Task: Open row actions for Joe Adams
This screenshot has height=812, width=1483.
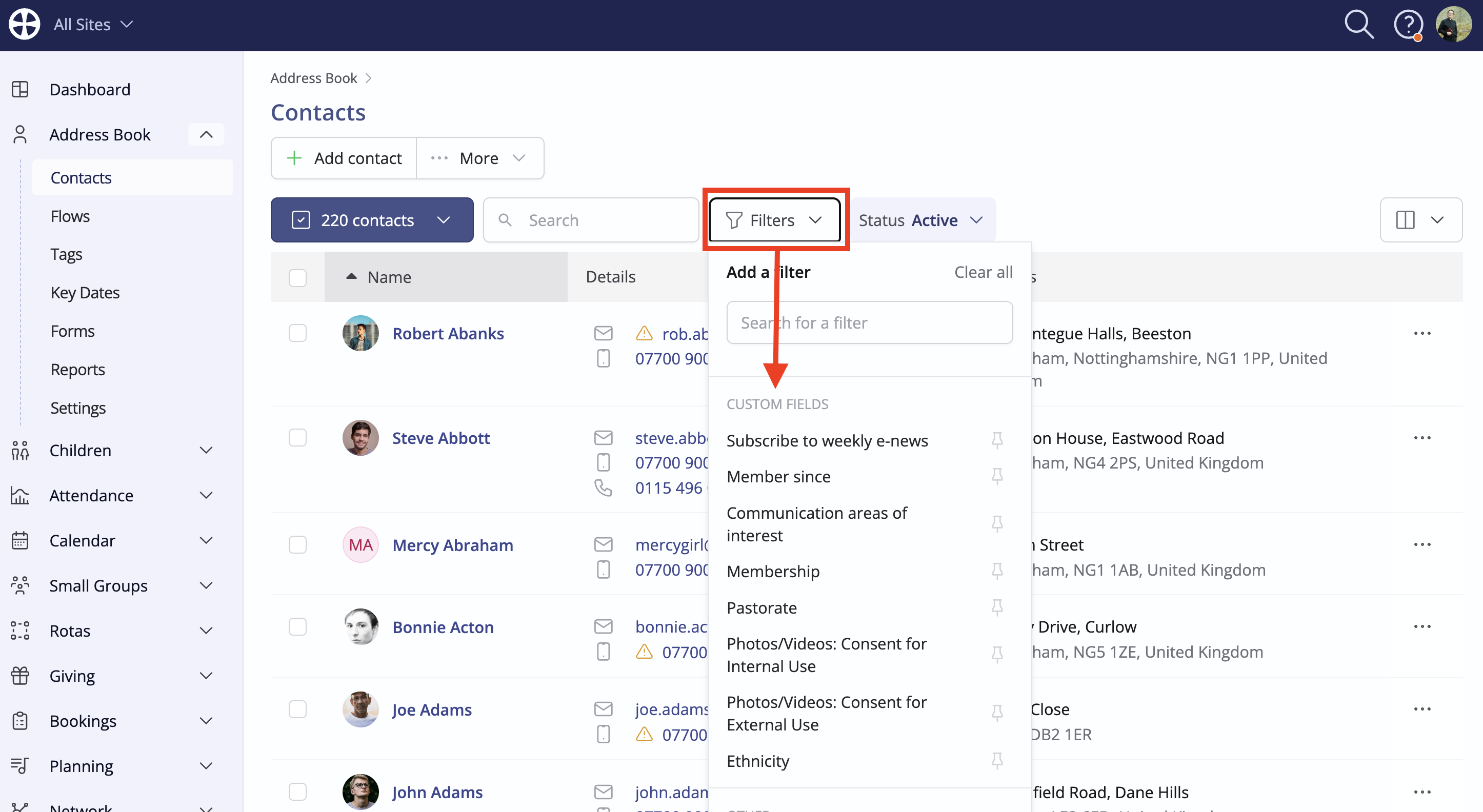Action: coord(1422,709)
